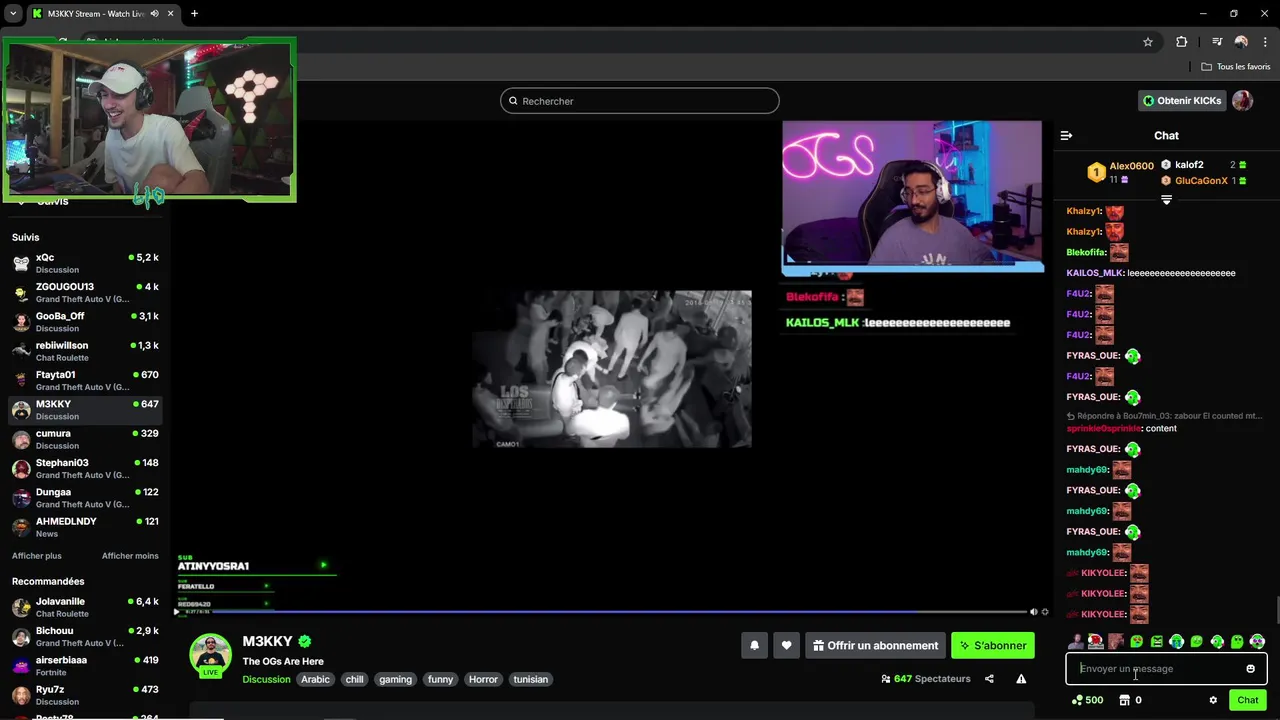Open the KICKs shop icon showing 0
Image resolution: width=1280 pixels, height=720 pixels.
tap(1131, 700)
